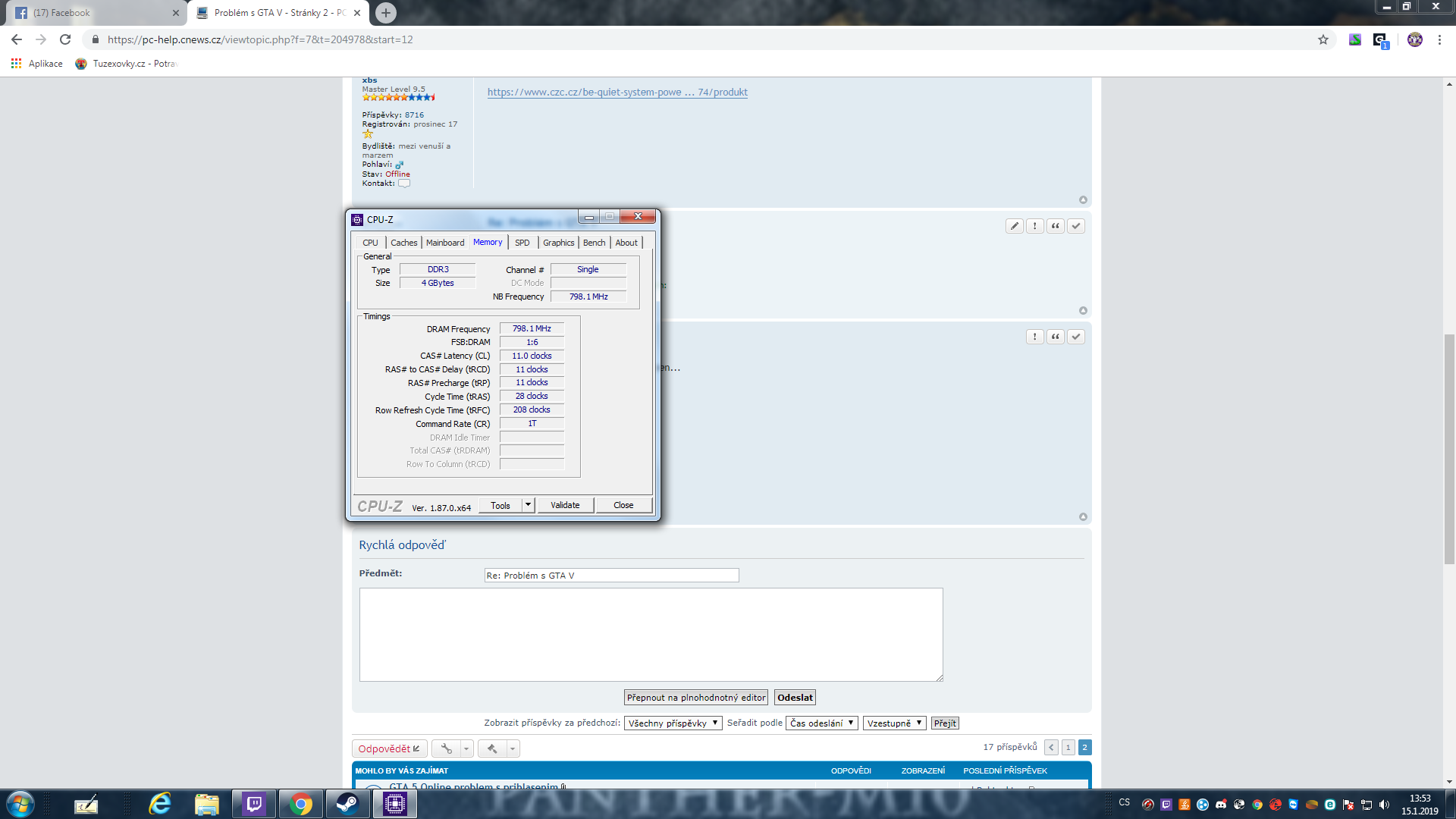Open Twitch from the taskbar
The height and width of the screenshot is (819, 1456).
click(254, 804)
